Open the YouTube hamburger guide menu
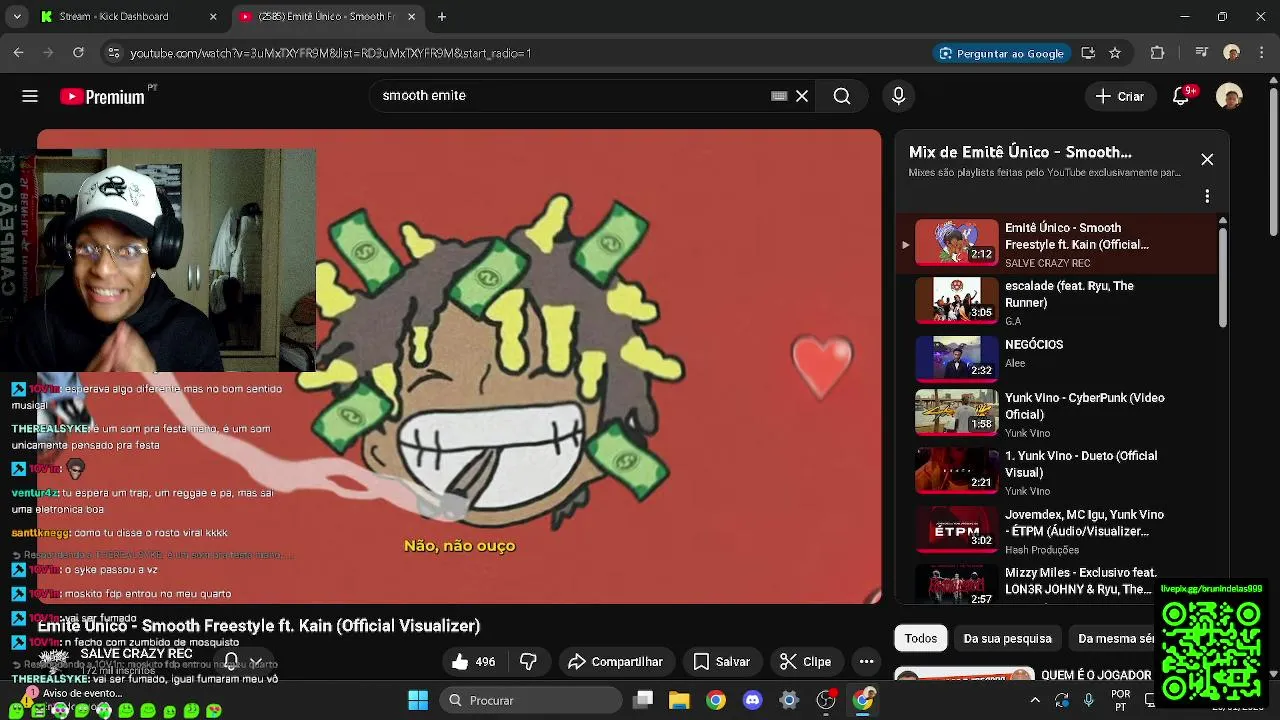1280x720 pixels. click(x=30, y=96)
